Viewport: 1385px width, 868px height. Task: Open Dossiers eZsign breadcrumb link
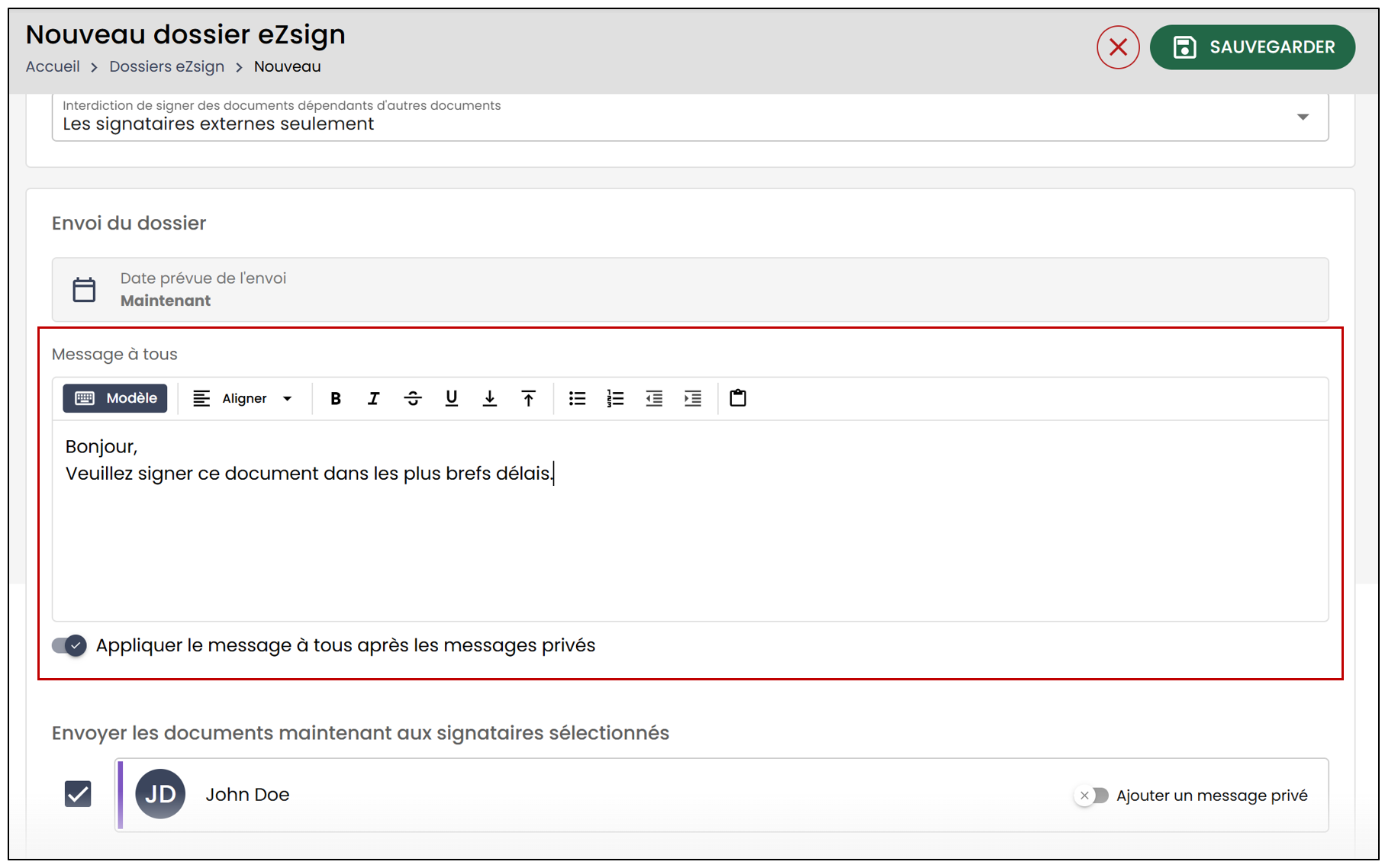click(166, 66)
